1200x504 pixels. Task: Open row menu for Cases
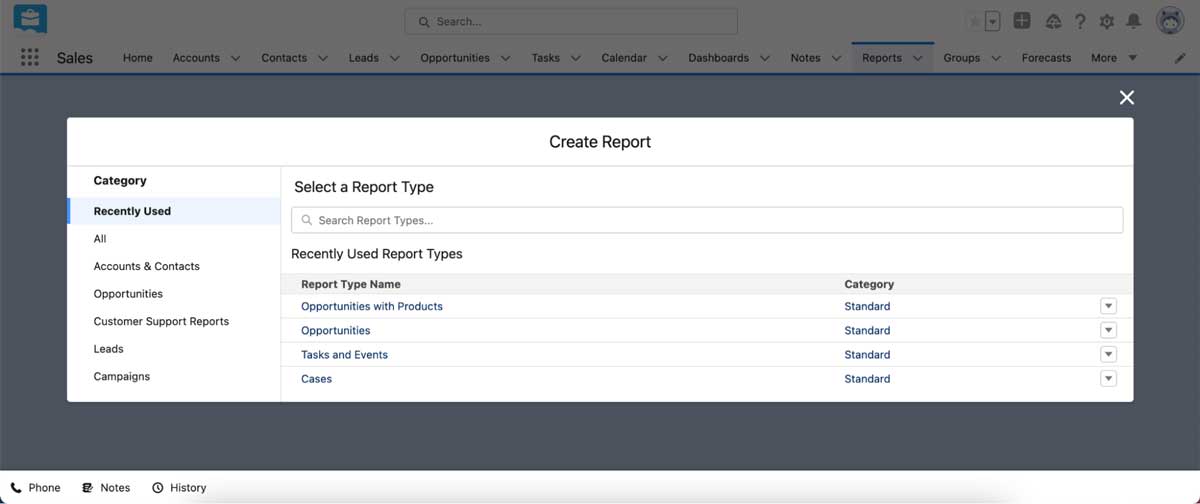pos(1108,378)
